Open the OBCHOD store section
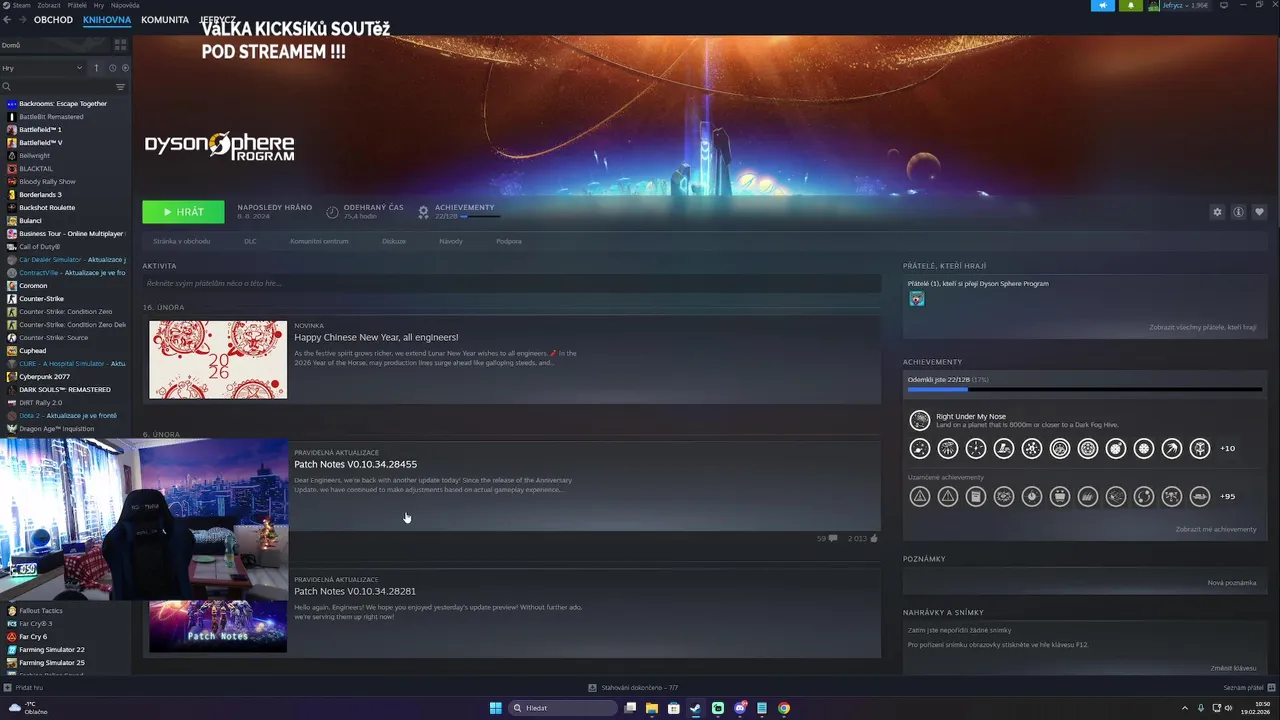Screen dimensions: 1280x720 (53, 20)
